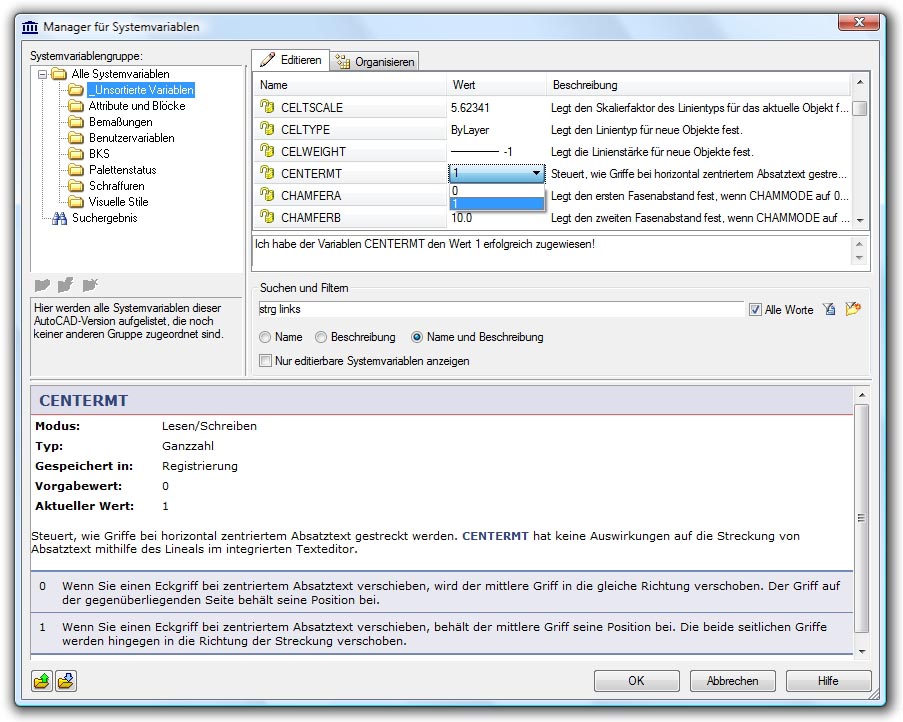Collapse the Alle Systemvariablen tree node
Image resolution: width=903 pixels, height=722 pixels.
[42, 74]
